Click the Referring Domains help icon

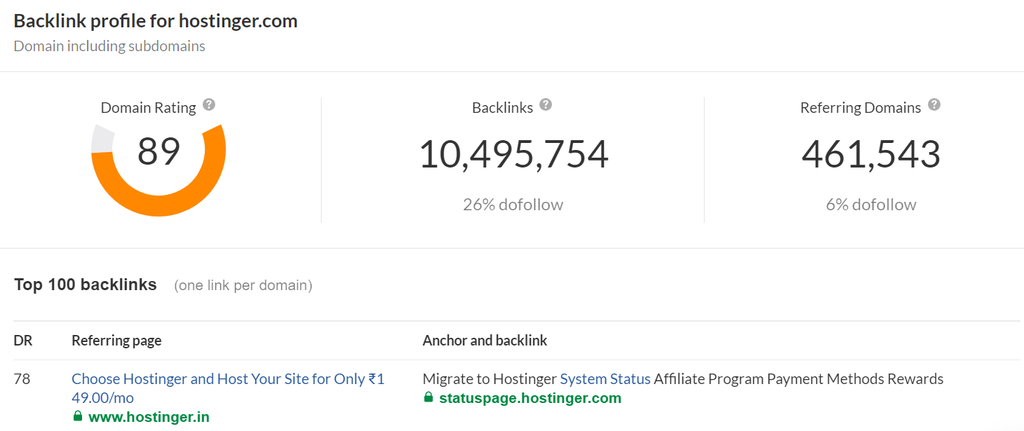tap(933, 105)
